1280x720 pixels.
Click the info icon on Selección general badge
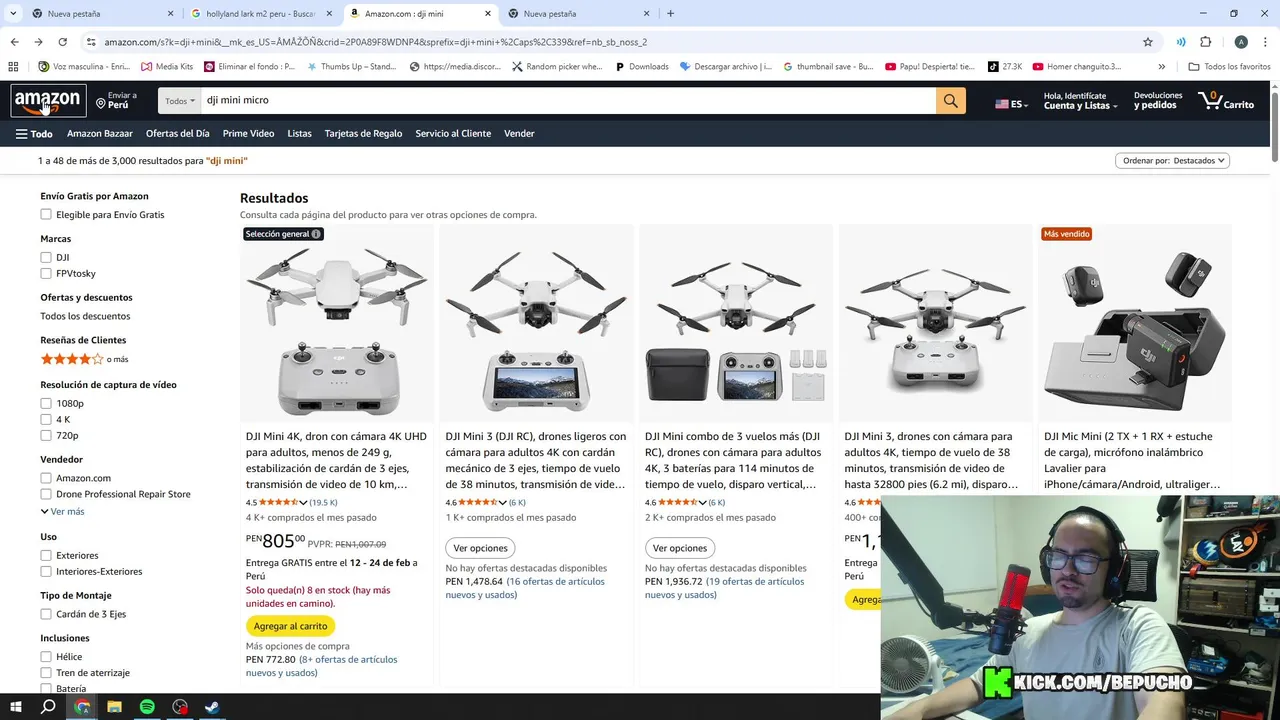click(x=316, y=234)
